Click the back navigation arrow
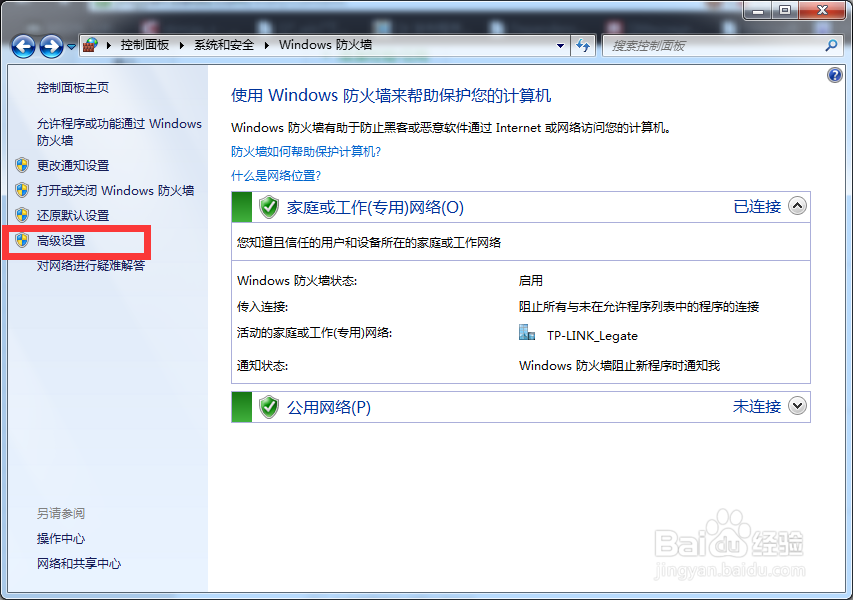The width and height of the screenshot is (853, 600). pos(22,46)
